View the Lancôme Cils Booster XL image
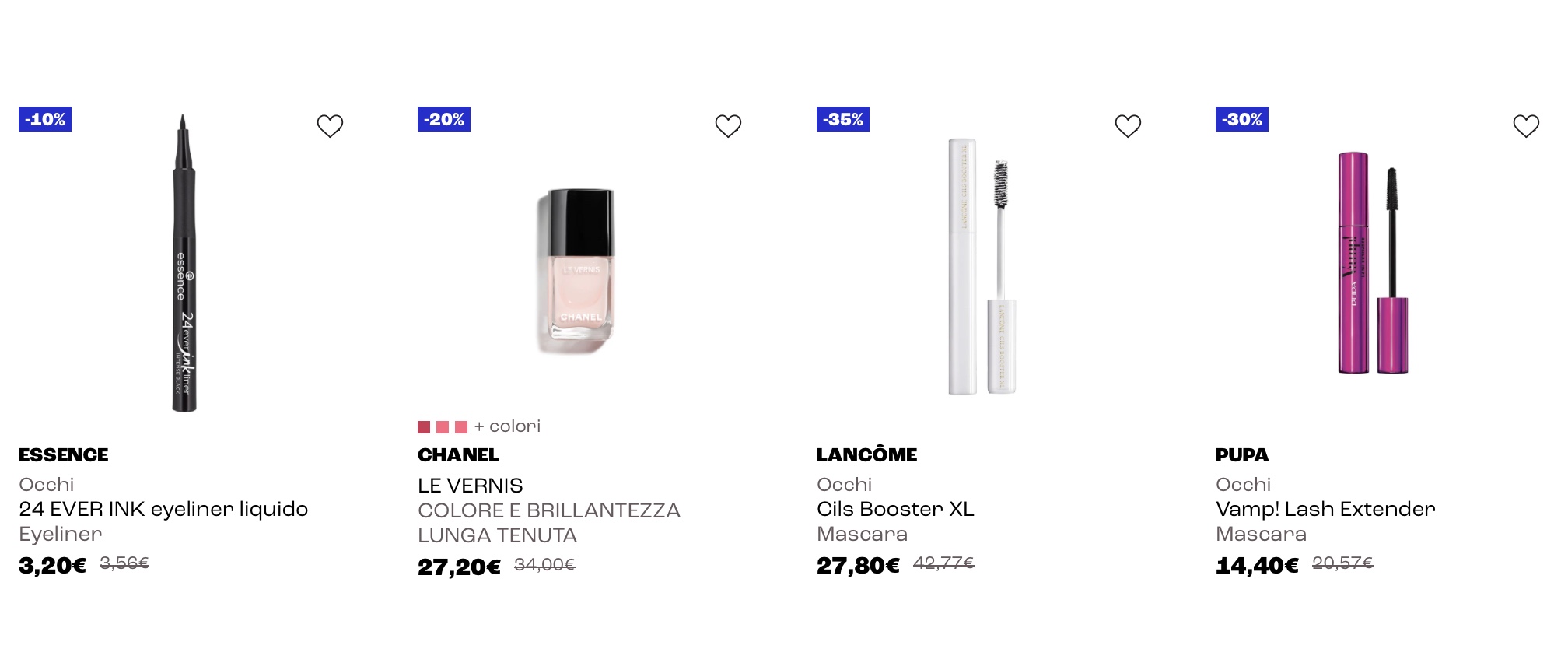1568x663 pixels. [982, 266]
